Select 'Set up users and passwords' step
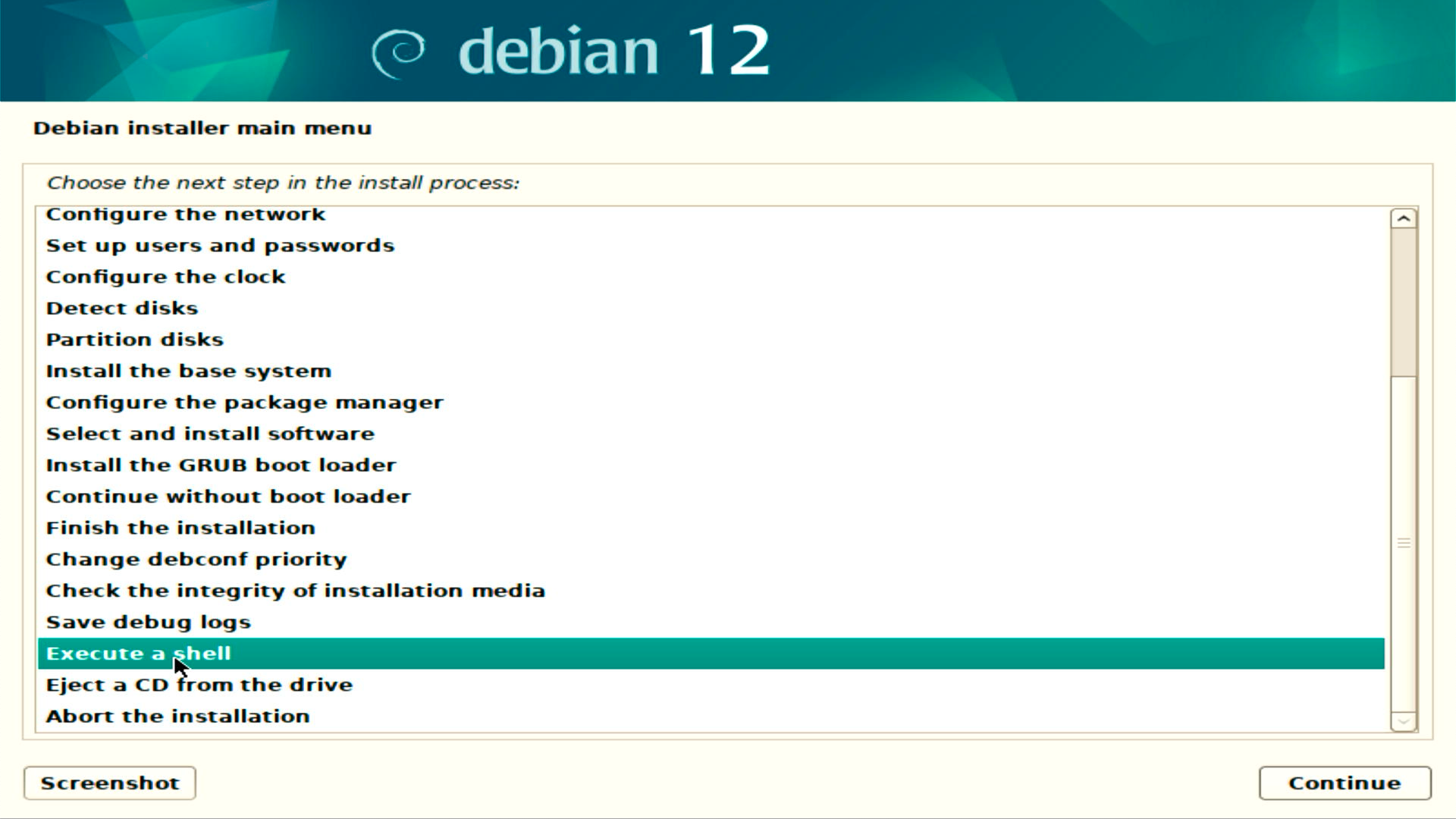1456x819 pixels. [220, 244]
